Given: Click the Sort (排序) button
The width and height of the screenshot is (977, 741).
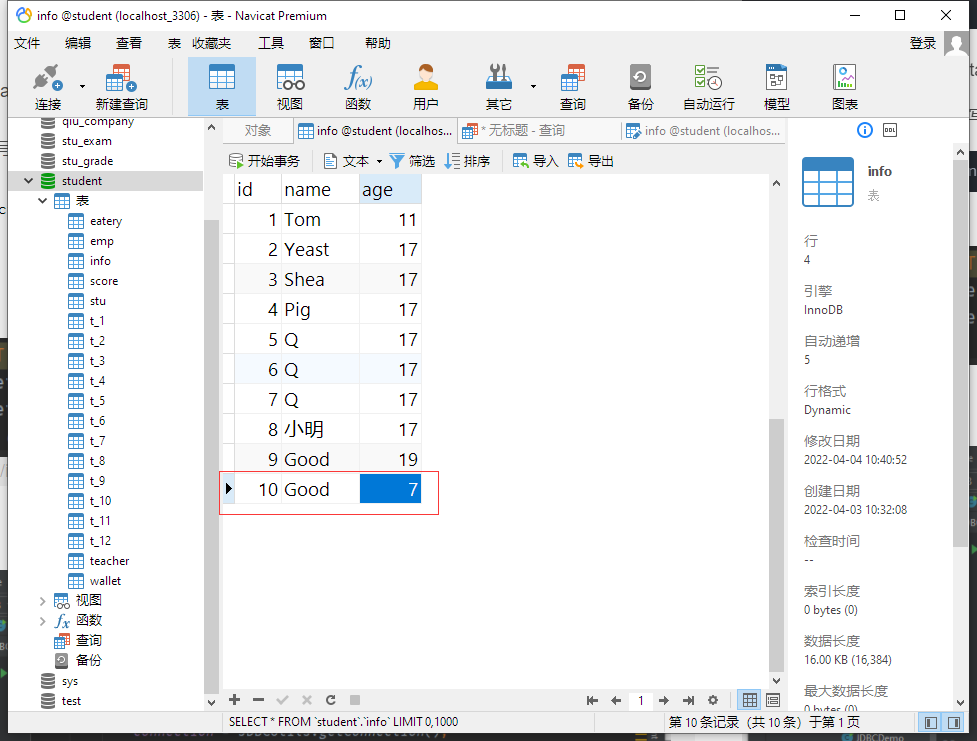Looking at the screenshot, I should click(467, 161).
